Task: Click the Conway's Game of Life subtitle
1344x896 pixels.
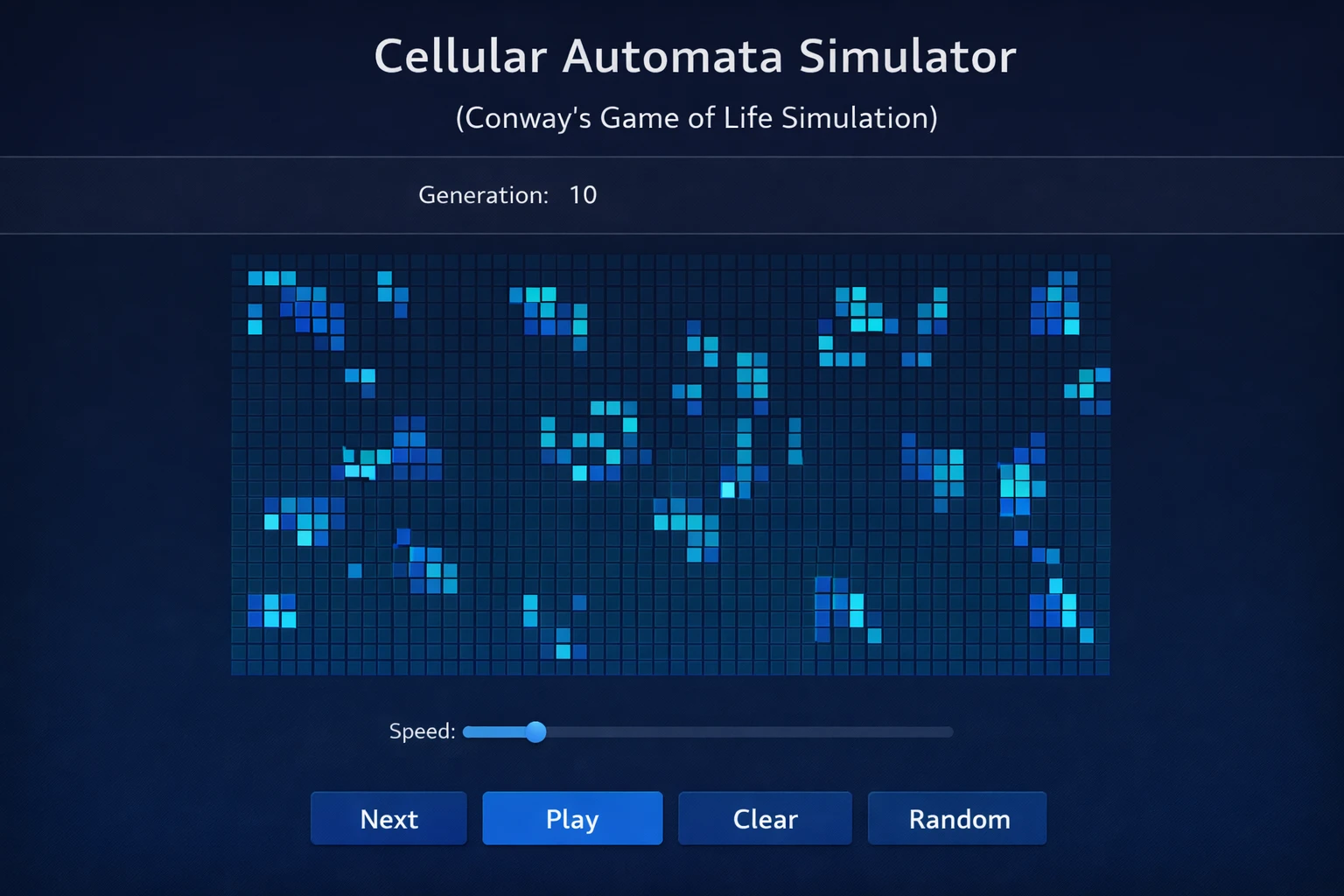Action: 696,117
